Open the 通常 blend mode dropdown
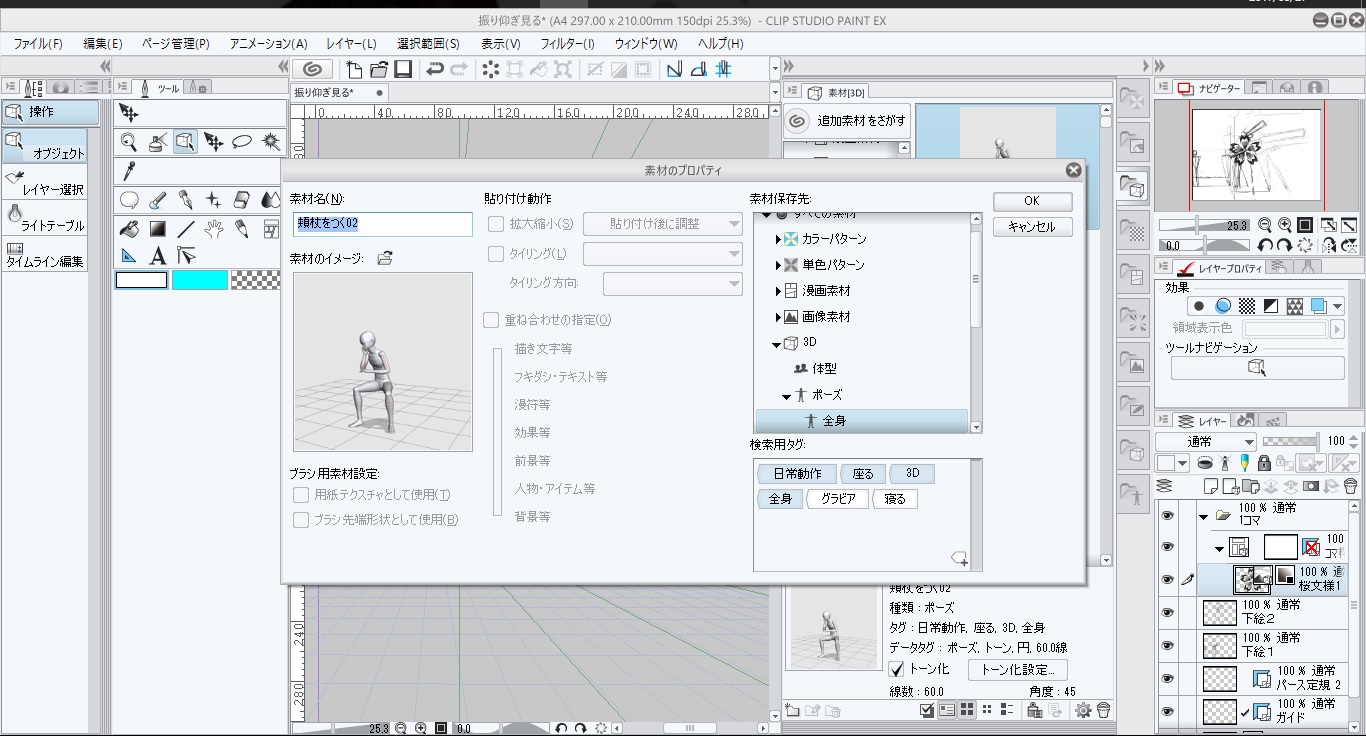This screenshot has height=736, width=1366. click(1206, 441)
